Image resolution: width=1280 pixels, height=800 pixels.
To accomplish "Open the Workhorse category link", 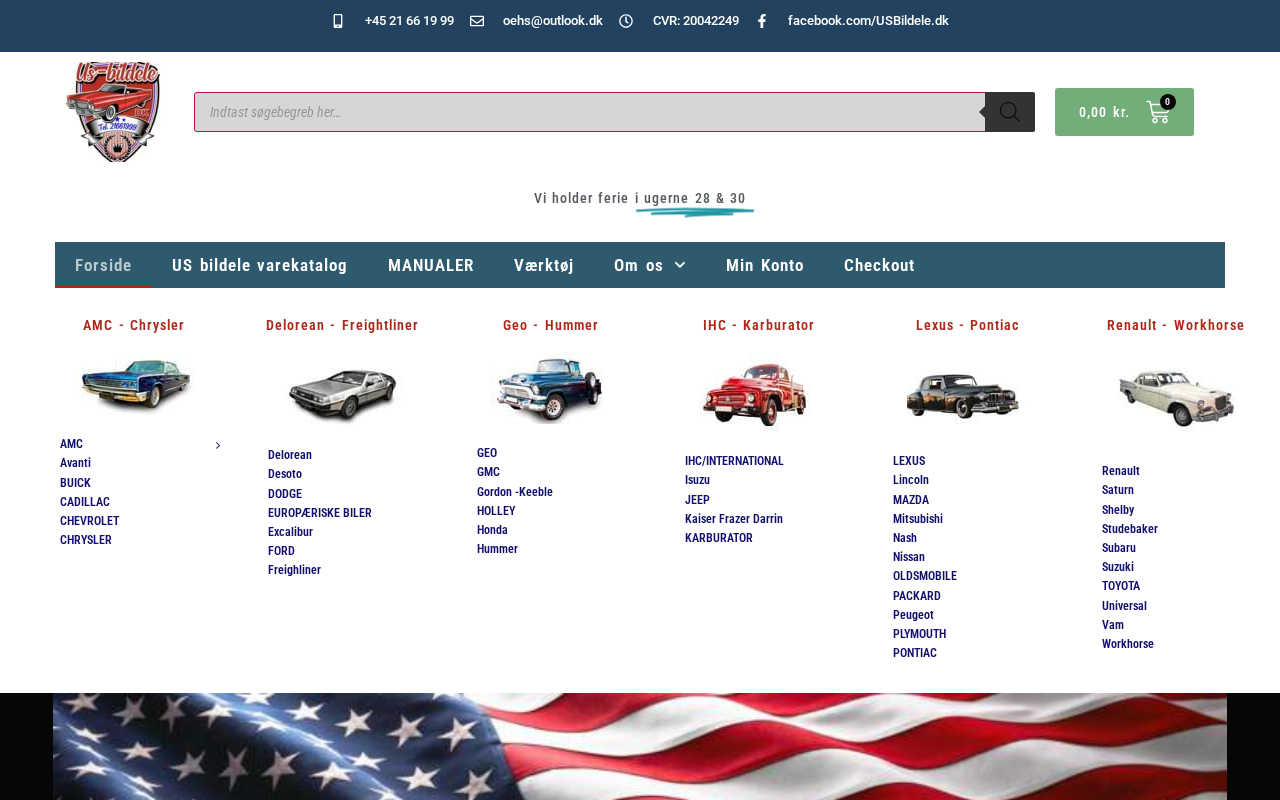I will click(x=1128, y=644).
